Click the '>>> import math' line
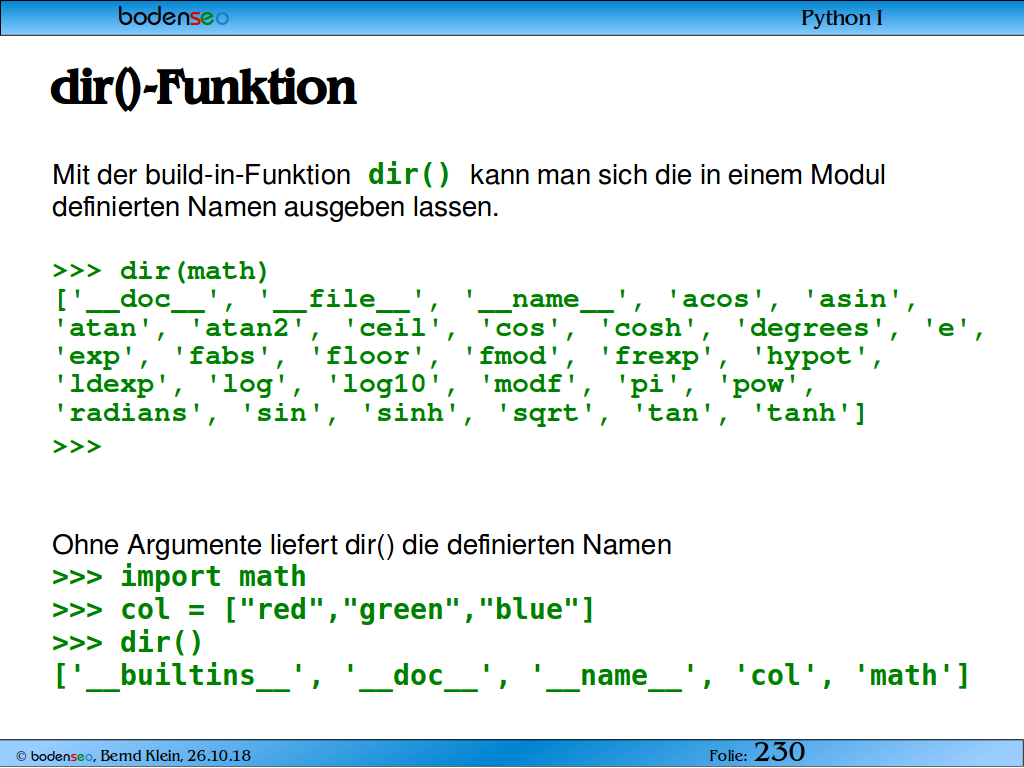 point(179,577)
